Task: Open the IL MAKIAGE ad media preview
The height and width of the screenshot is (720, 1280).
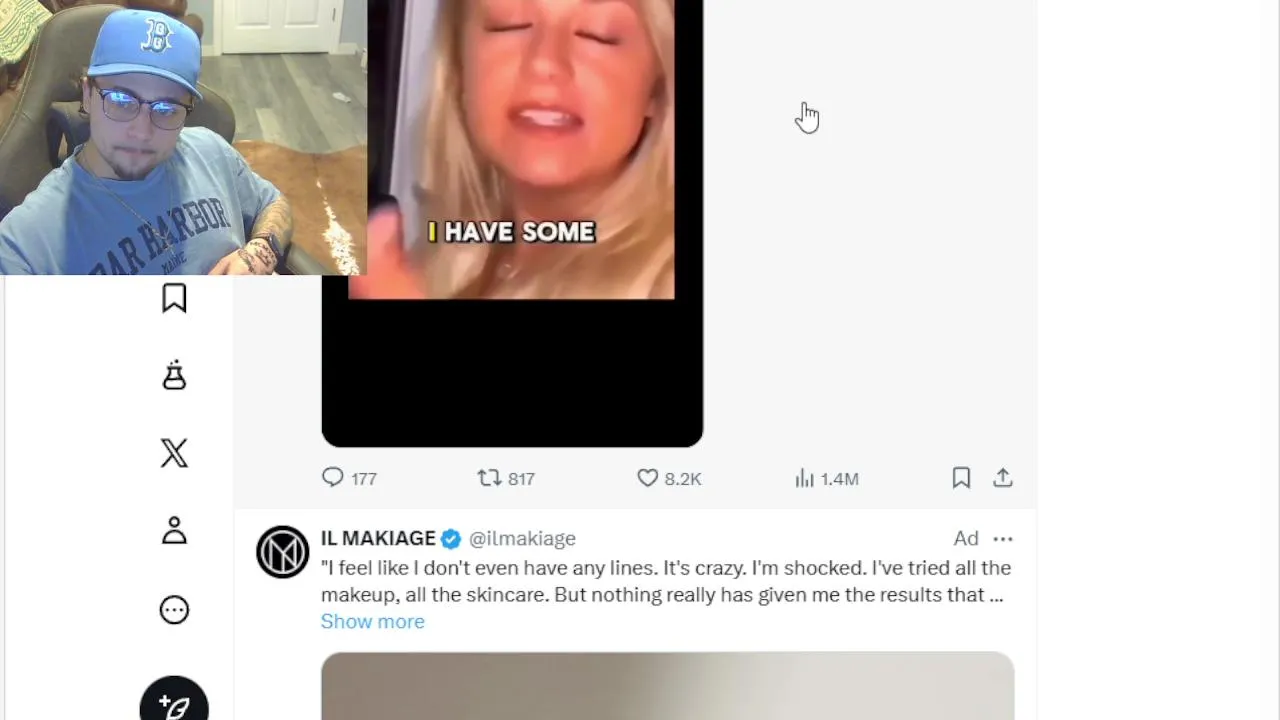Action: pos(667,686)
